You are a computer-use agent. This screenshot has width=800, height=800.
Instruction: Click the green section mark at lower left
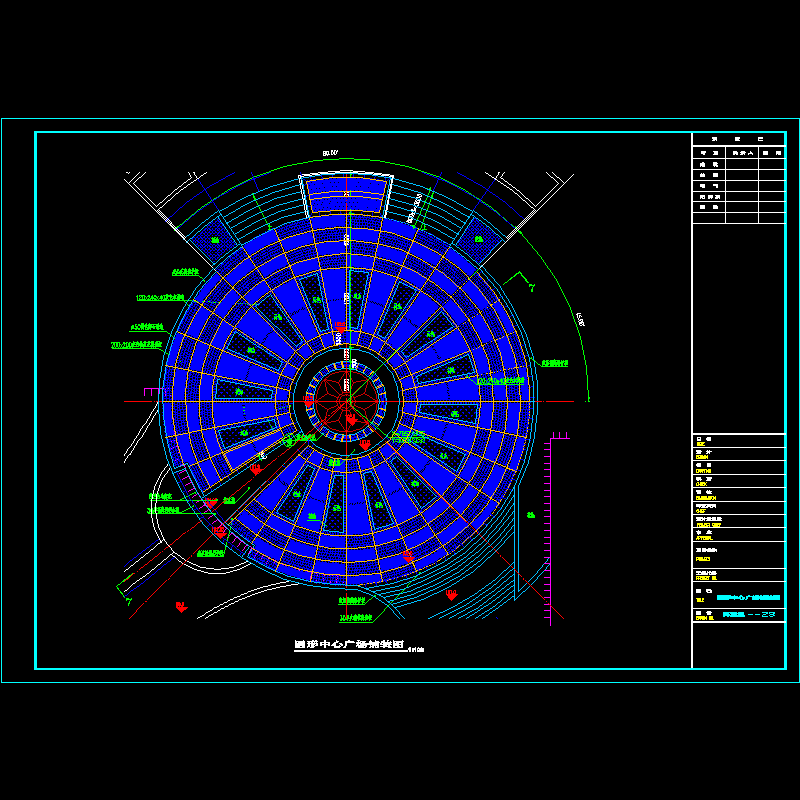[x=129, y=601]
